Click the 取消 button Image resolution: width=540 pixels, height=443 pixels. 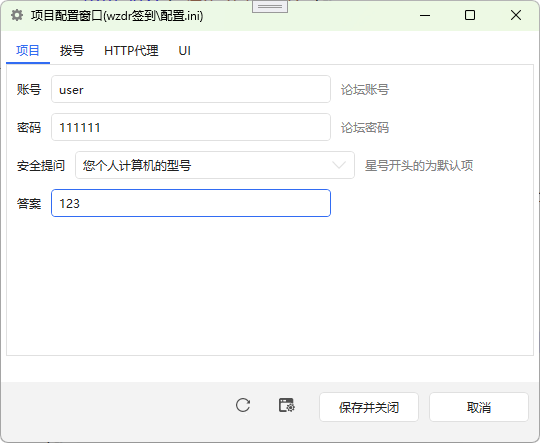479,407
